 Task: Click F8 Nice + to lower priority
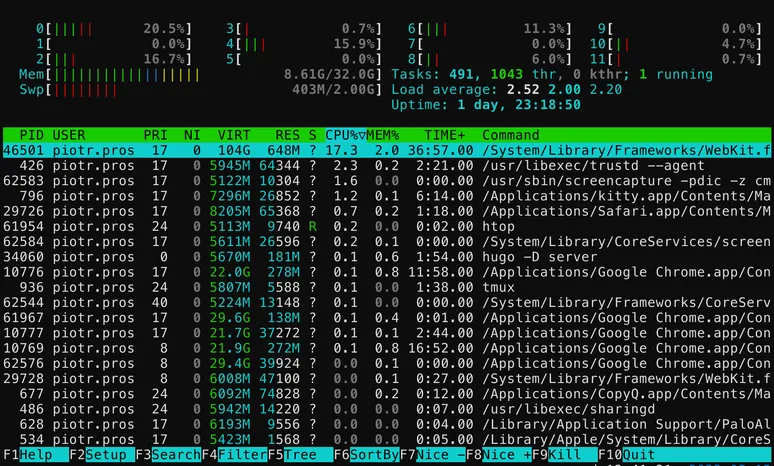(x=499, y=455)
